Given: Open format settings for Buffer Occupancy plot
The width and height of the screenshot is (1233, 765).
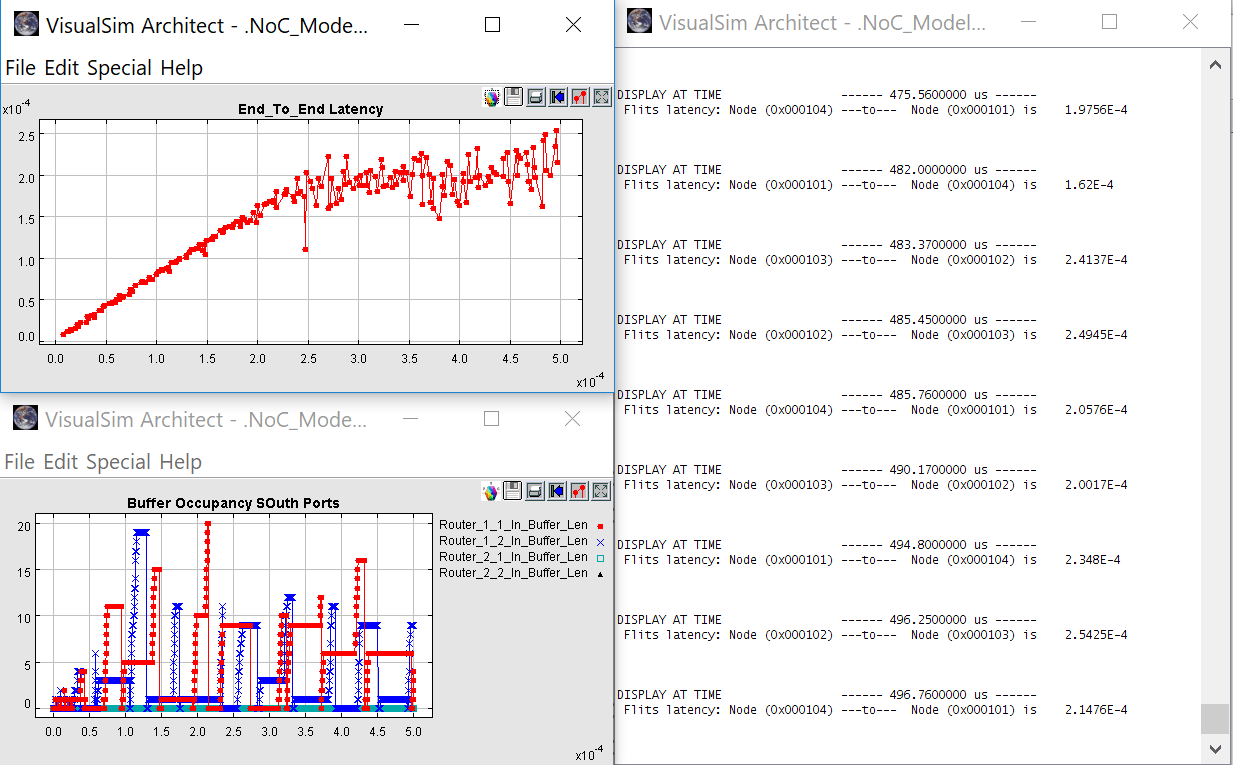Looking at the screenshot, I should pos(579,491).
